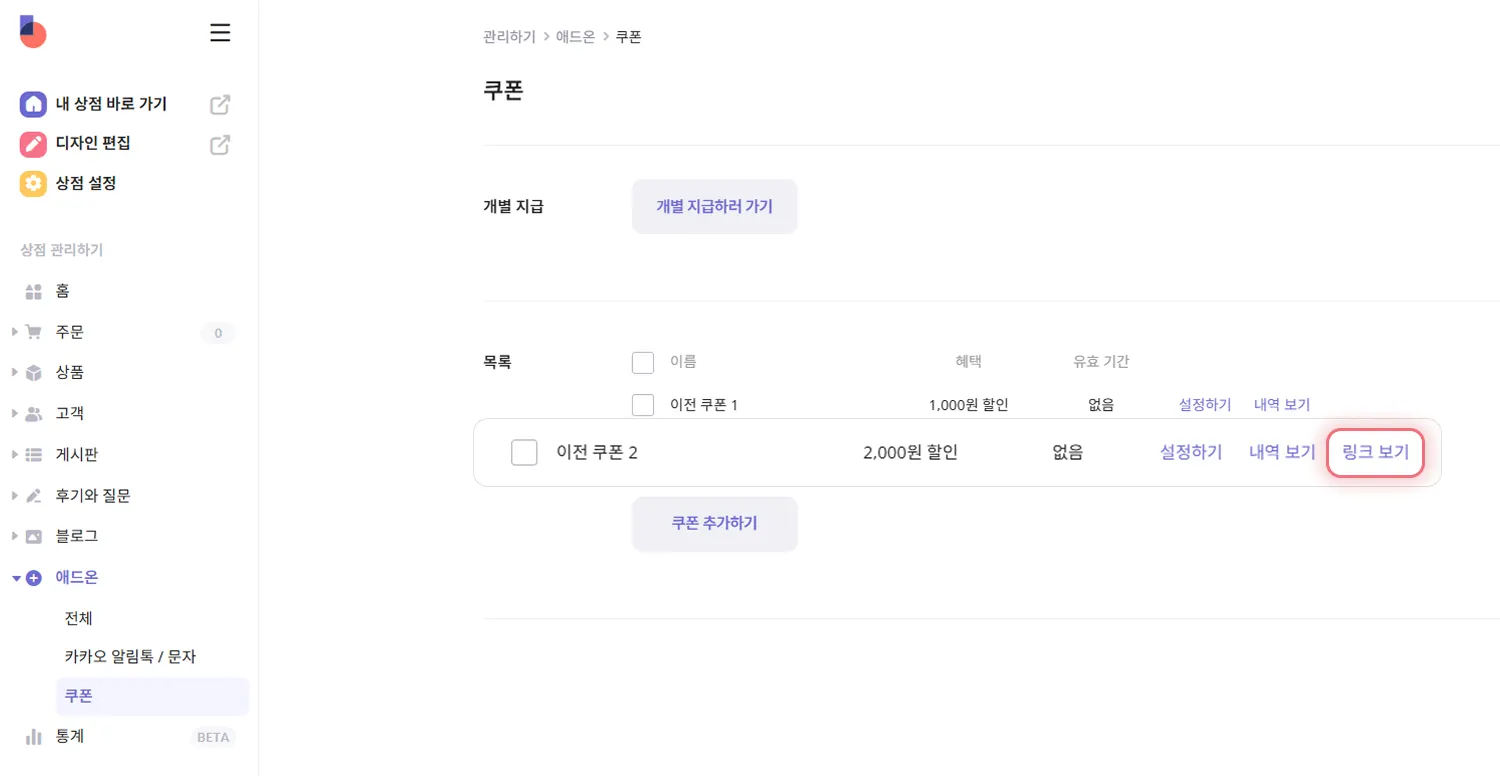
Task: Click the 디자인 편집 pencil icon
Action: pos(33,144)
